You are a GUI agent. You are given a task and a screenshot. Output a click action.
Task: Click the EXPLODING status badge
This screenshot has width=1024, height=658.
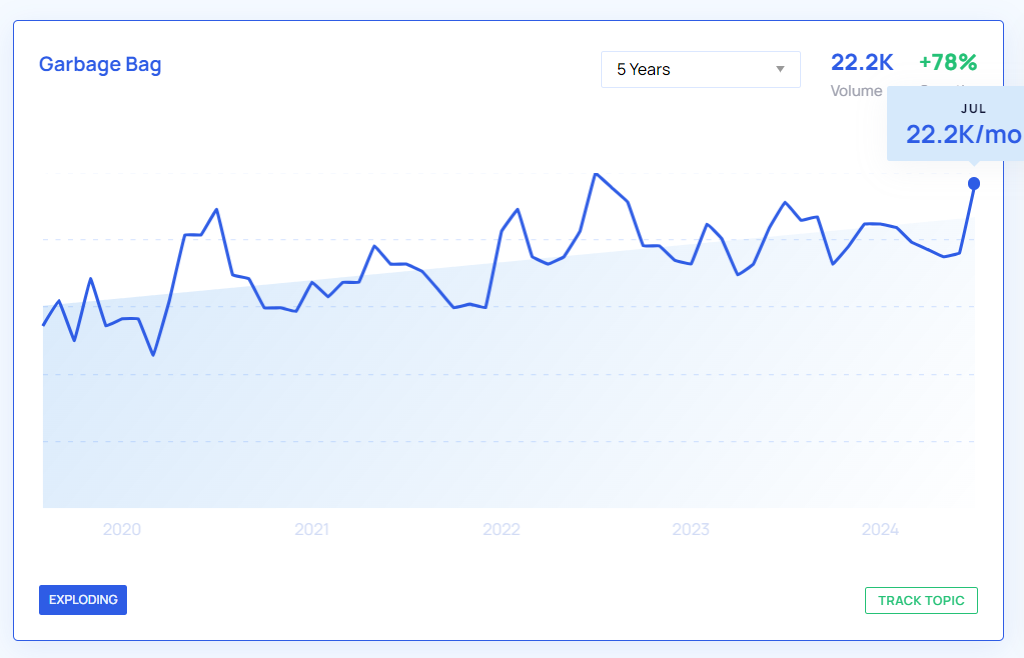pyautogui.click(x=83, y=600)
